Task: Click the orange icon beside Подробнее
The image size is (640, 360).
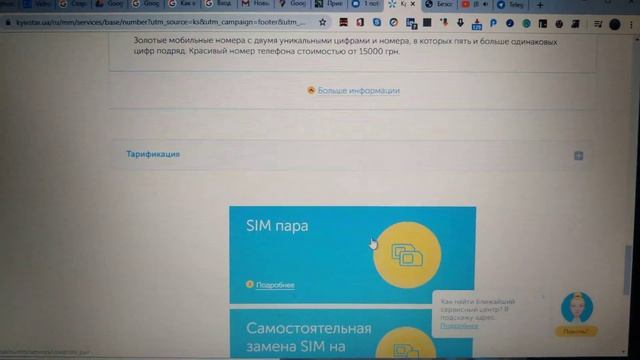Action: [249, 284]
